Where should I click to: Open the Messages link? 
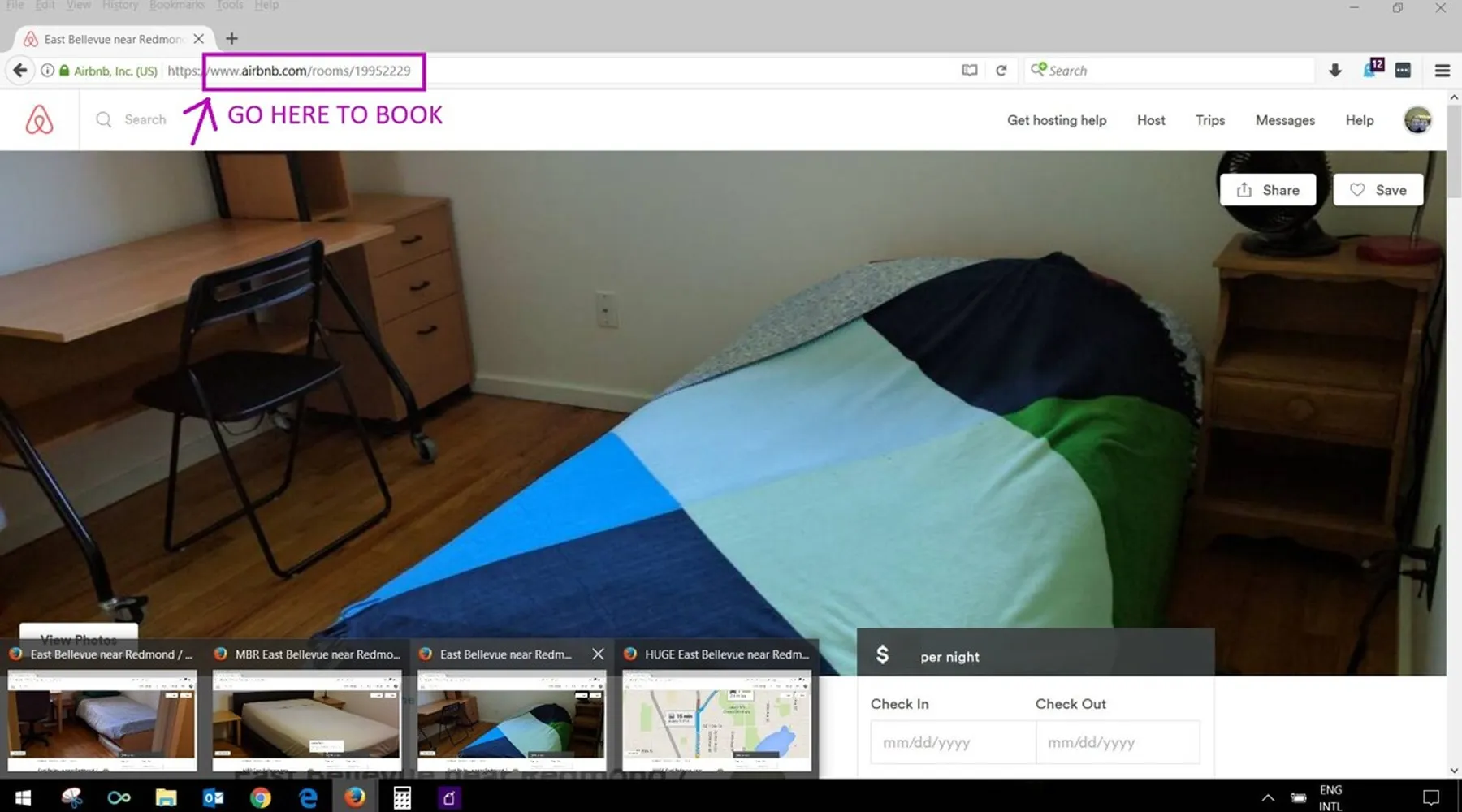tap(1285, 120)
